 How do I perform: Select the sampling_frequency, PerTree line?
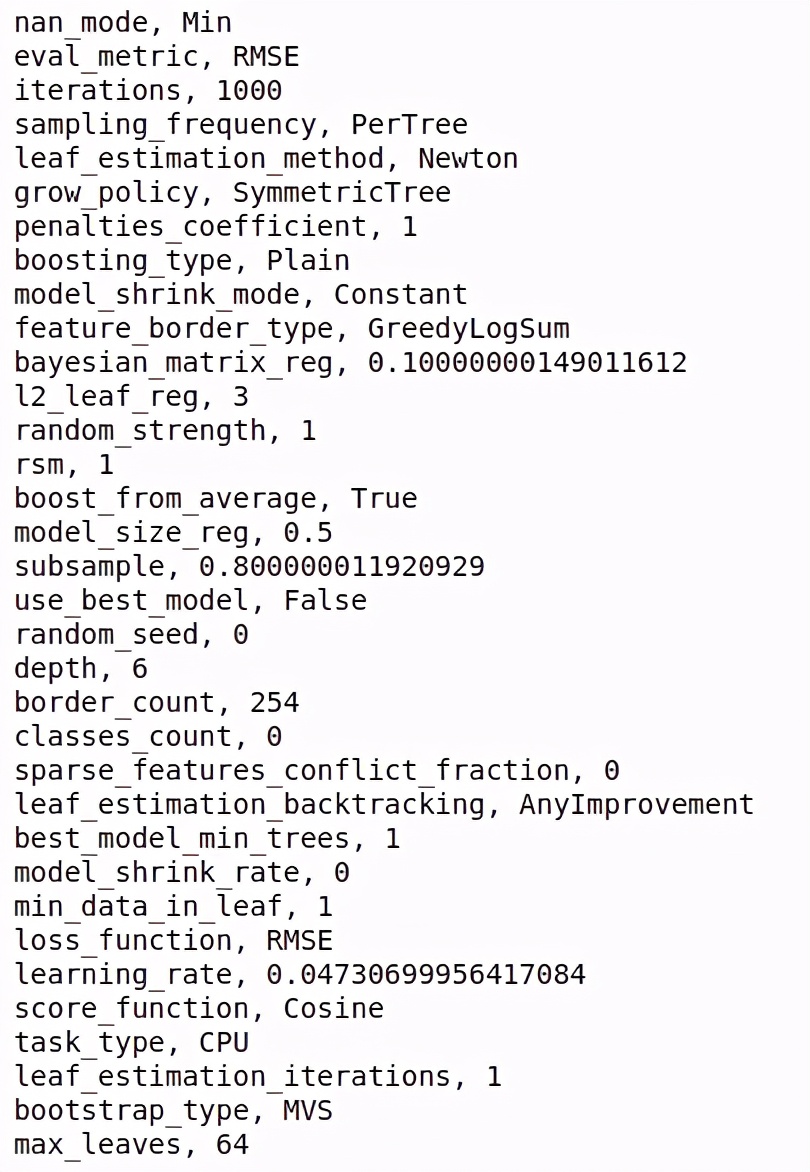[240, 124]
